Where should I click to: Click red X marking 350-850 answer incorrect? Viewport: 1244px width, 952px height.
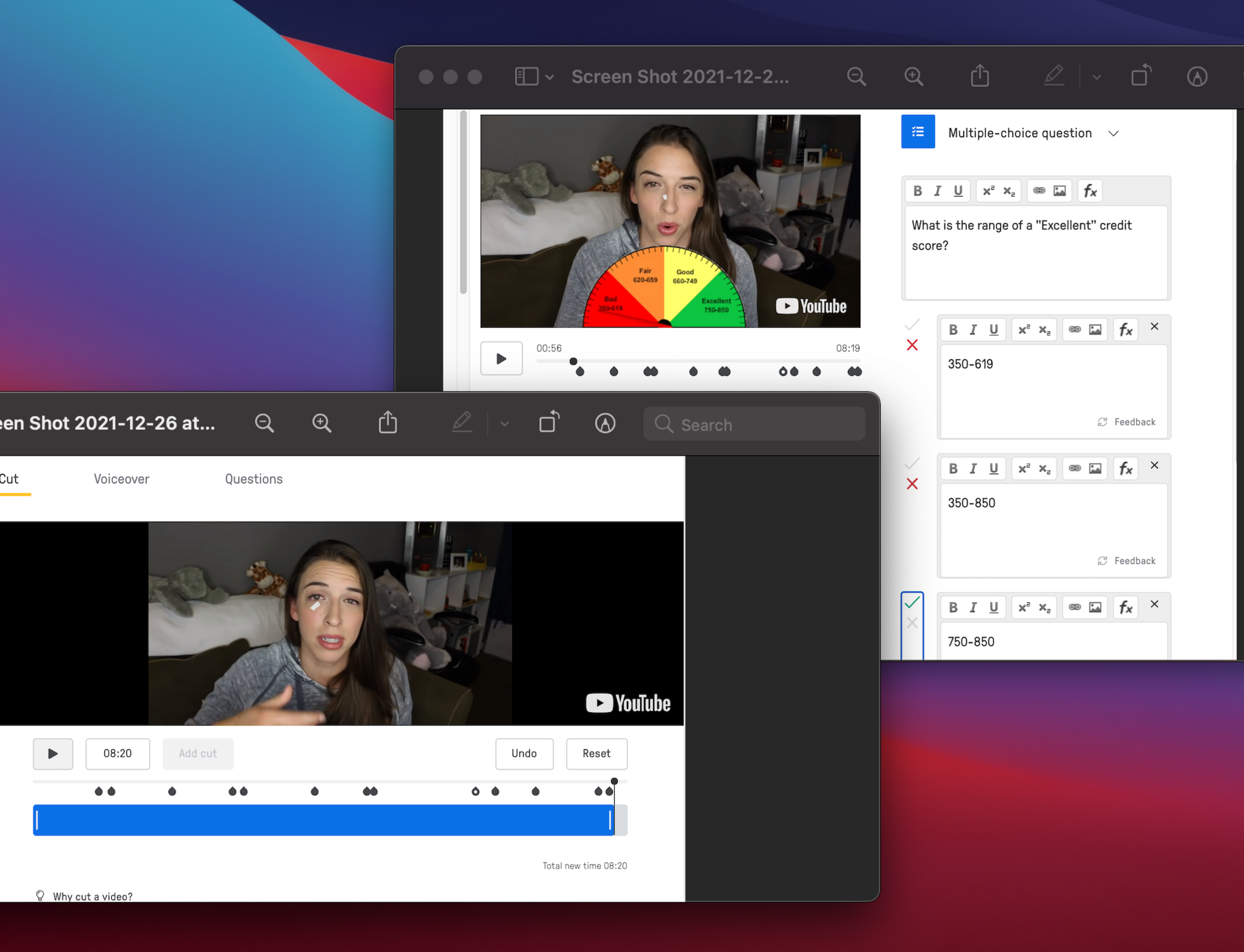[x=912, y=484]
